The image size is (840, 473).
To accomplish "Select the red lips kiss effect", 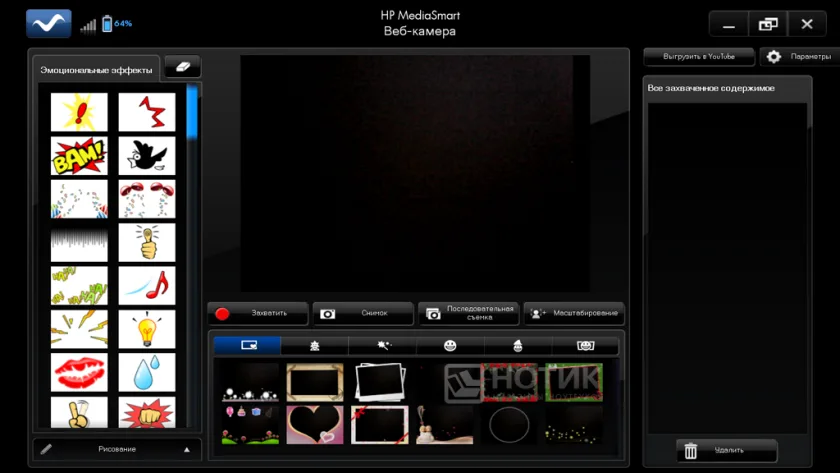I will [79, 372].
